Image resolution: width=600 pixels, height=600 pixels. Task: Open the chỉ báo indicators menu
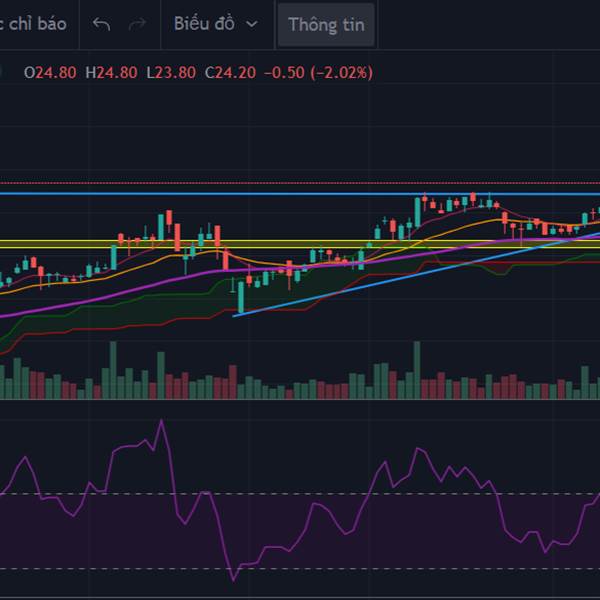pyautogui.click(x=34, y=24)
